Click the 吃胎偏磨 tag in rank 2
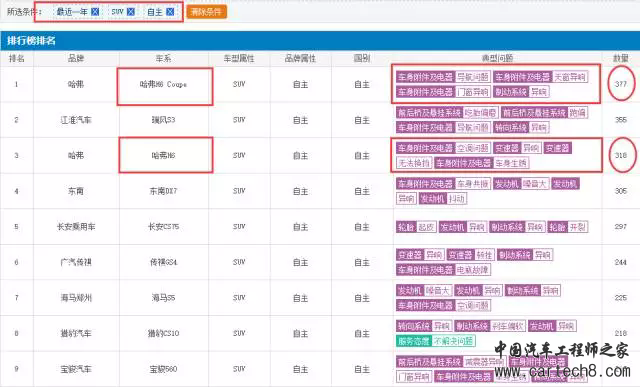The width and height of the screenshot is (640, 387). click(480, 112)
